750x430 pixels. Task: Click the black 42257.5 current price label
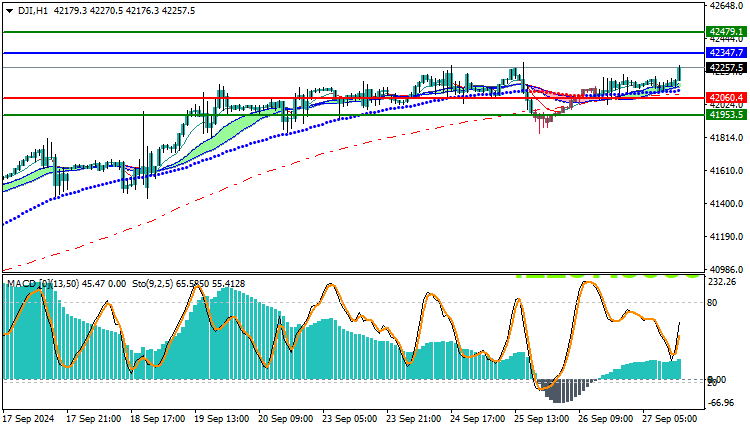coord(726,67)
